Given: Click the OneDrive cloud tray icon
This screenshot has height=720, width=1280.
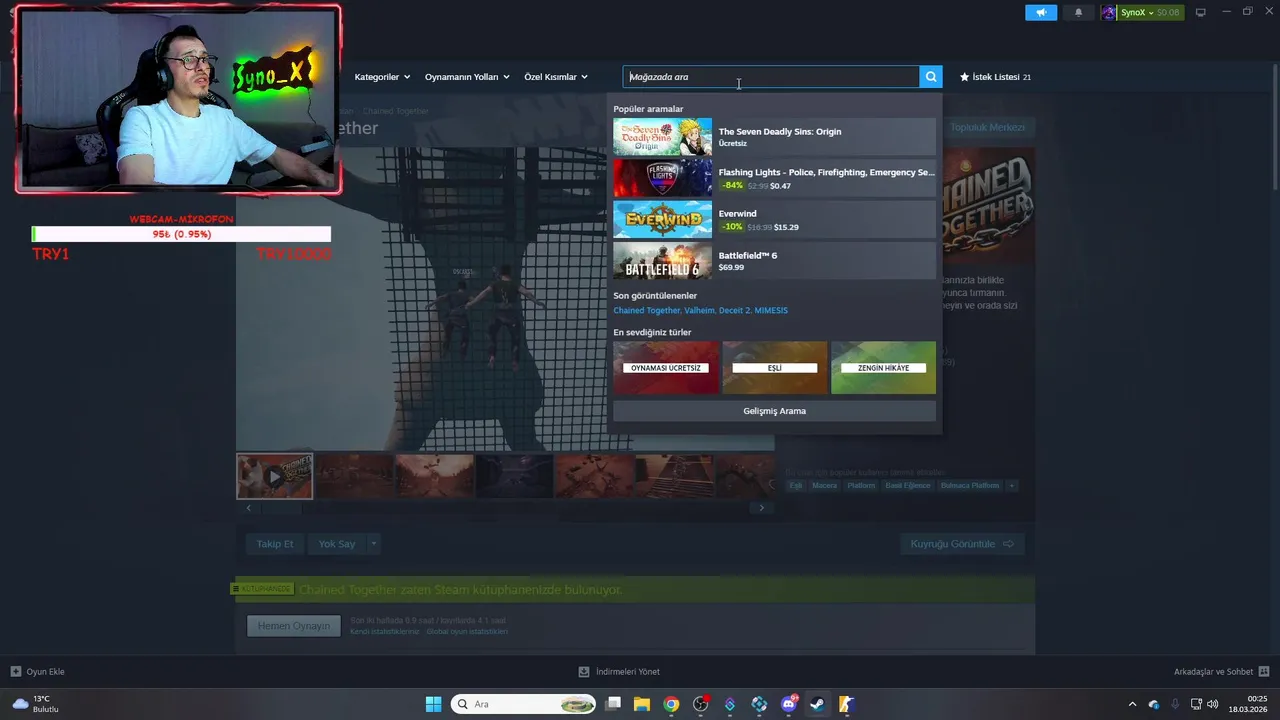Looking at the screenshot, I should [1154, 704].
